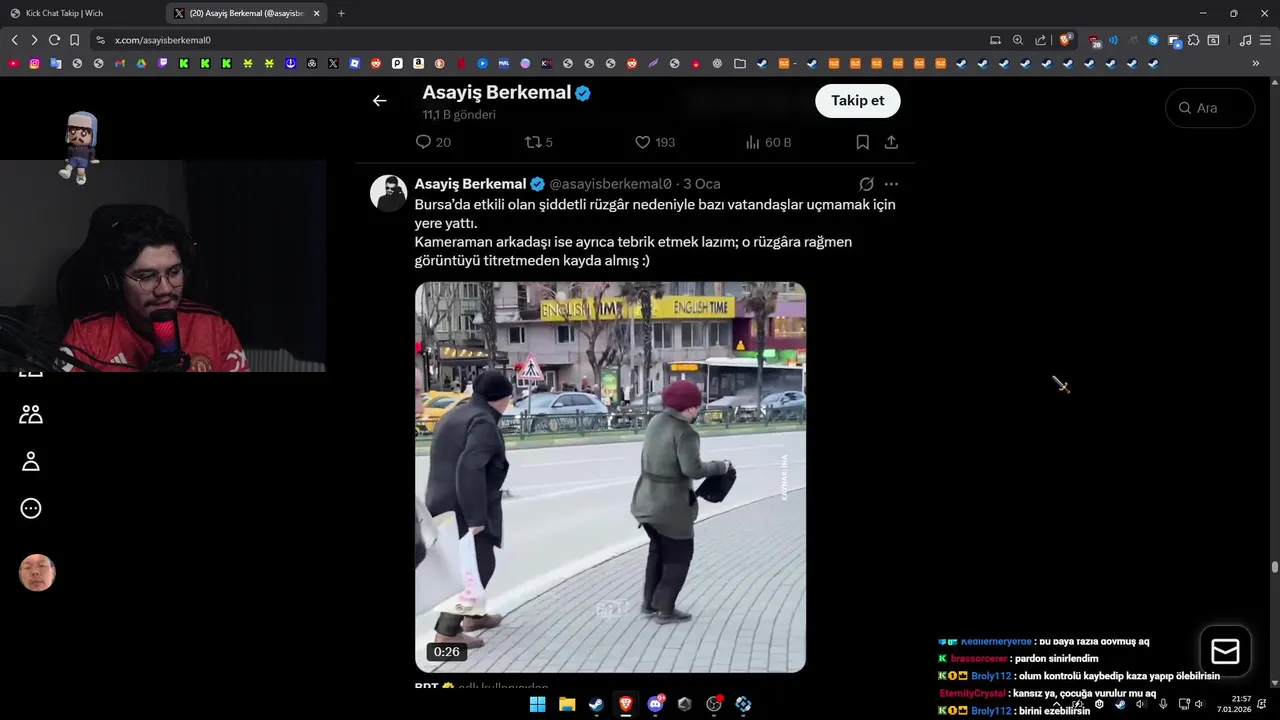Open Steam from the taskbar
Screen dimensions: 1280x720
click(596, 704)
